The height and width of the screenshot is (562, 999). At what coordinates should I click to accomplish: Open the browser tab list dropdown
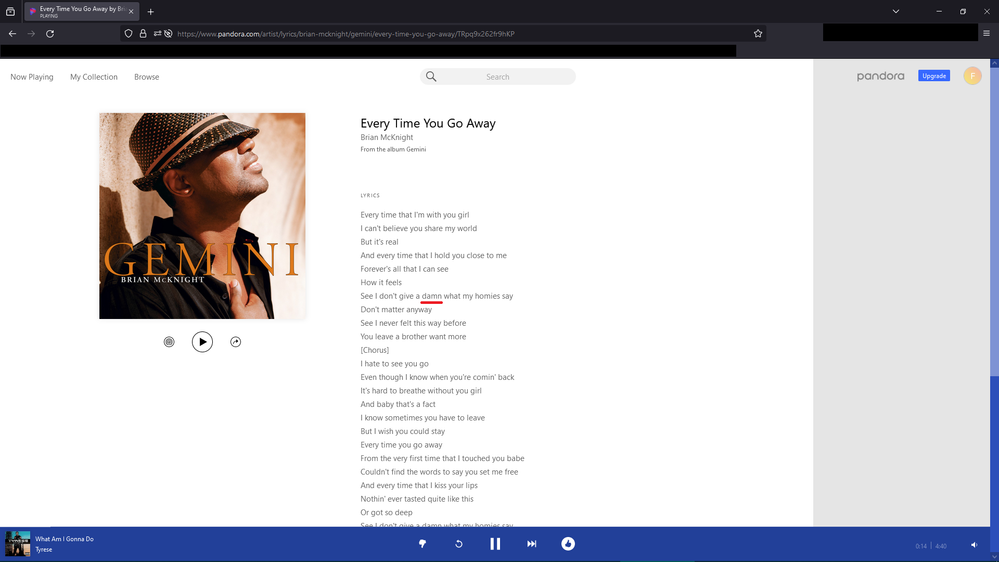click(896, 11)
